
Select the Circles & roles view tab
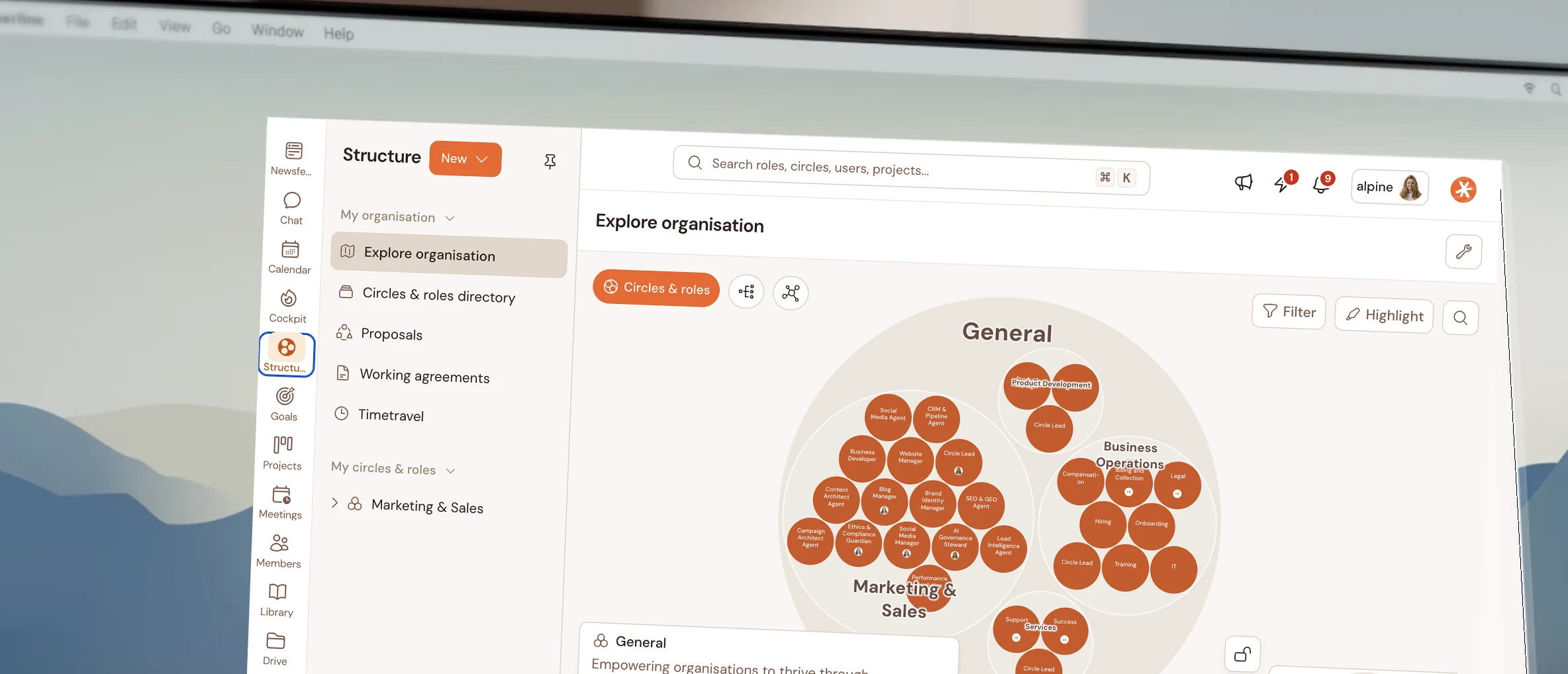(x=656, y=289)
